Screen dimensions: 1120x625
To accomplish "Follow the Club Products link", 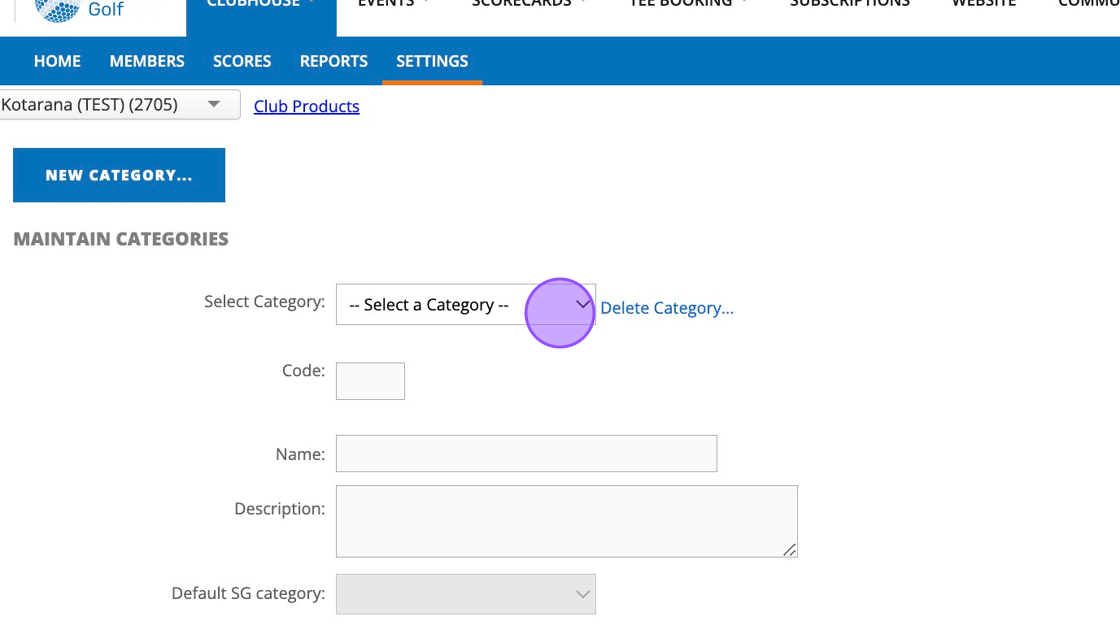I will click(x=306, y=106).
